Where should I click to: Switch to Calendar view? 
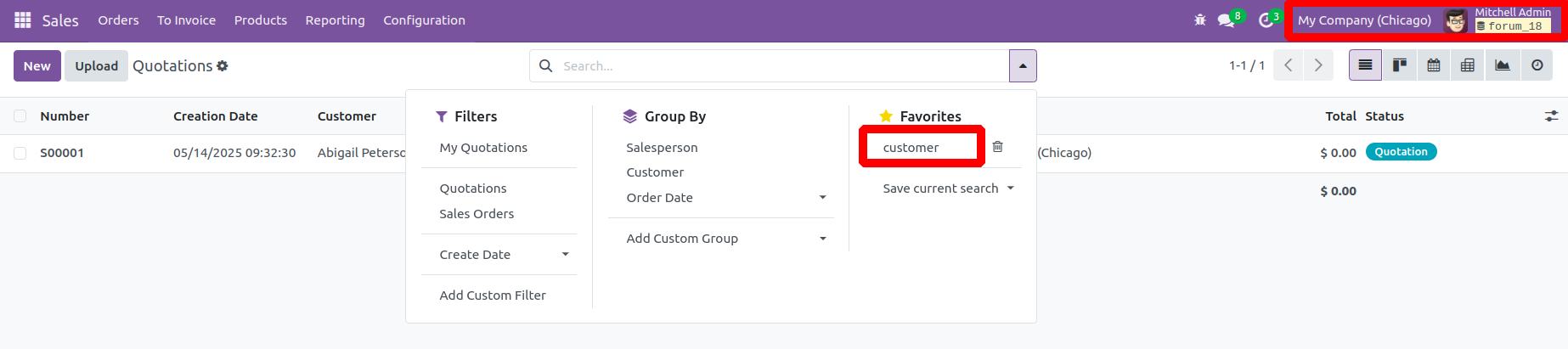tap(1434, 65)
